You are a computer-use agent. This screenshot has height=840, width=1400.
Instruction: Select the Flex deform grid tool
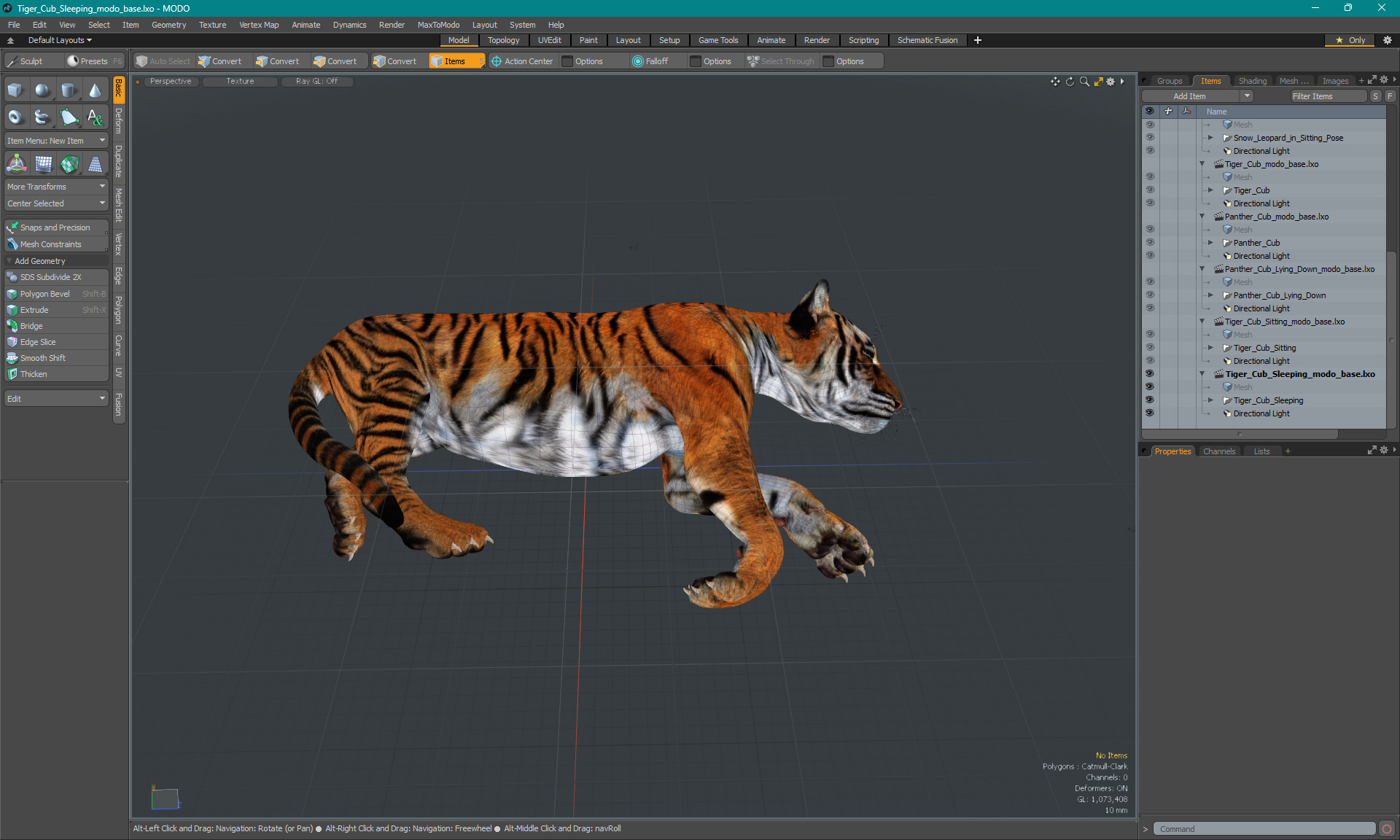click(43, 164)
